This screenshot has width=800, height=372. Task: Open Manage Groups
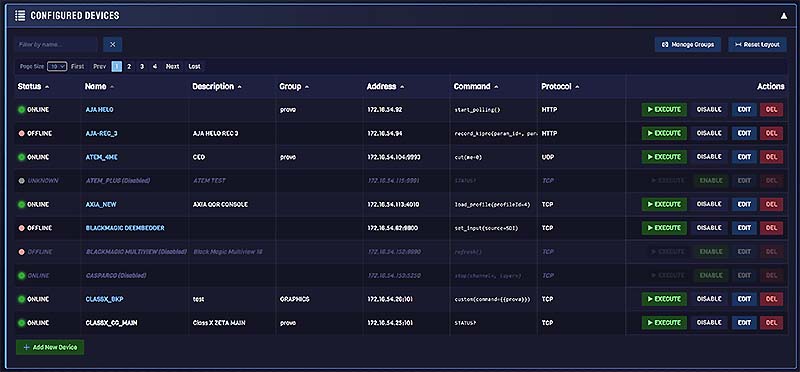[x=688, y=44]
